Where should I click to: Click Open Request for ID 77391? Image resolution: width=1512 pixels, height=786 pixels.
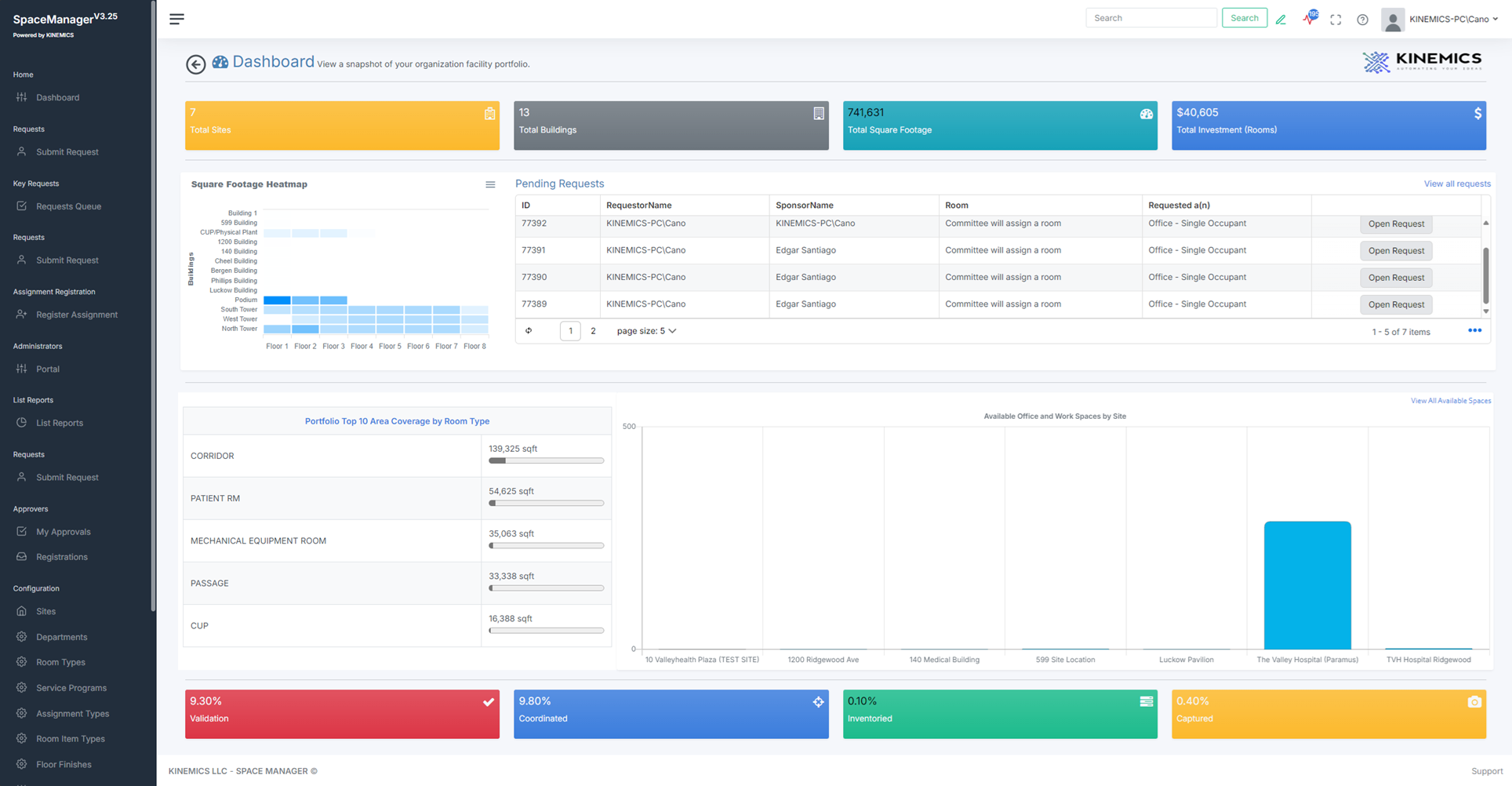(x=1396, y=251)
